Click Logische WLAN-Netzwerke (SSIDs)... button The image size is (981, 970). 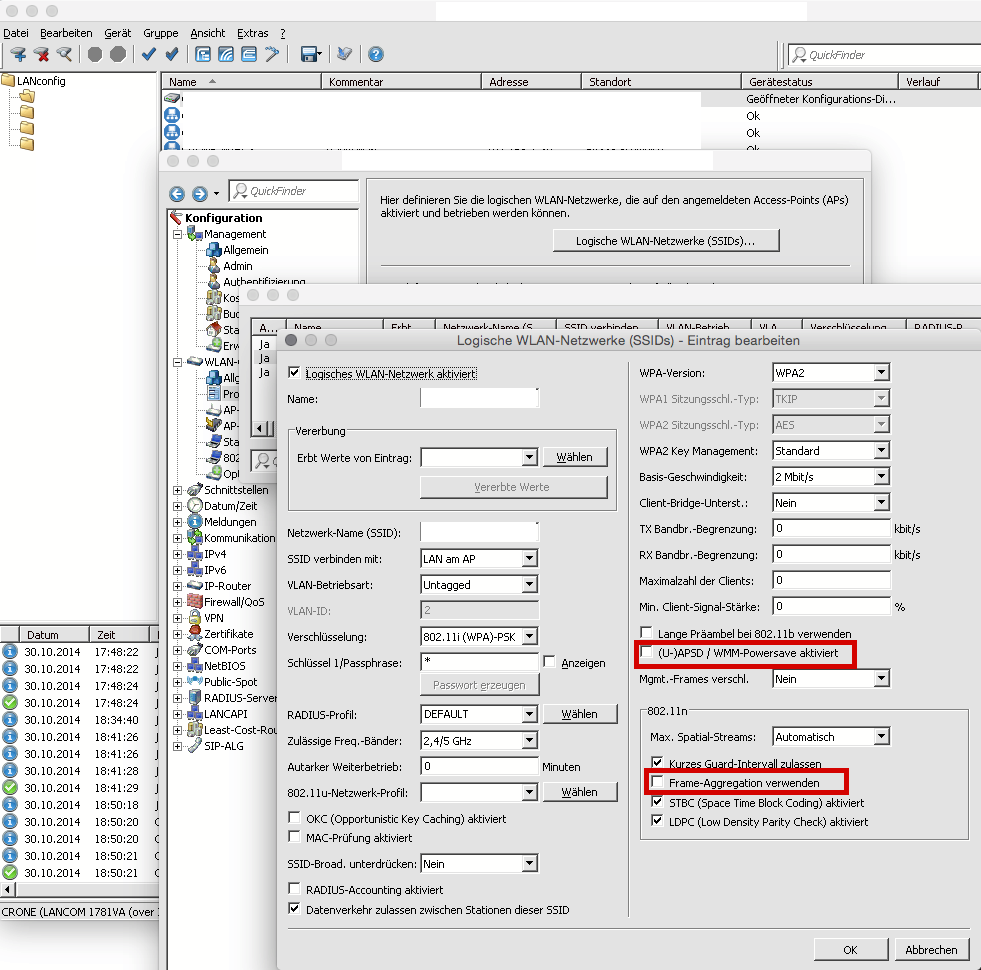pyautogui.click(x=666, y=241)
